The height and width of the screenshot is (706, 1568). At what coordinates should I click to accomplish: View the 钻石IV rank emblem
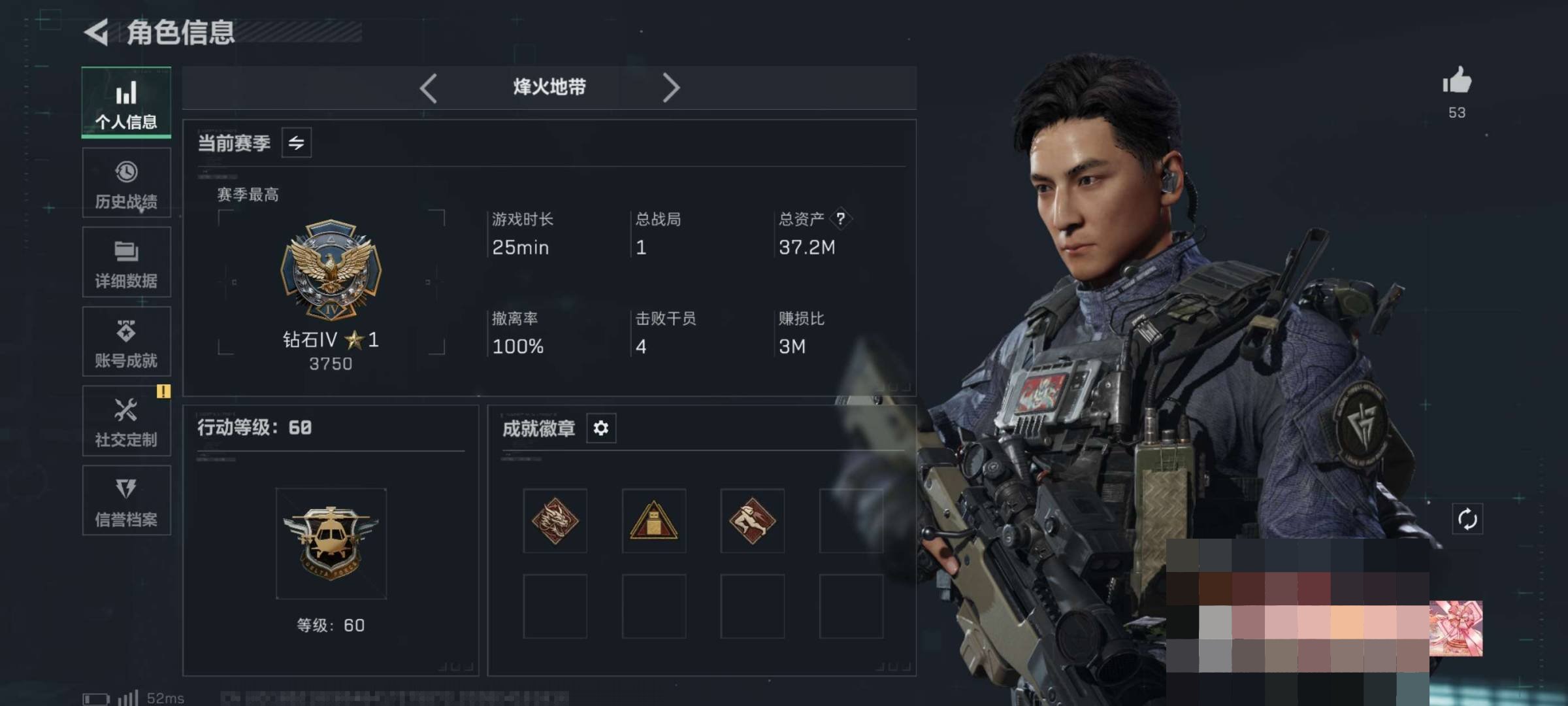[331, 269]
